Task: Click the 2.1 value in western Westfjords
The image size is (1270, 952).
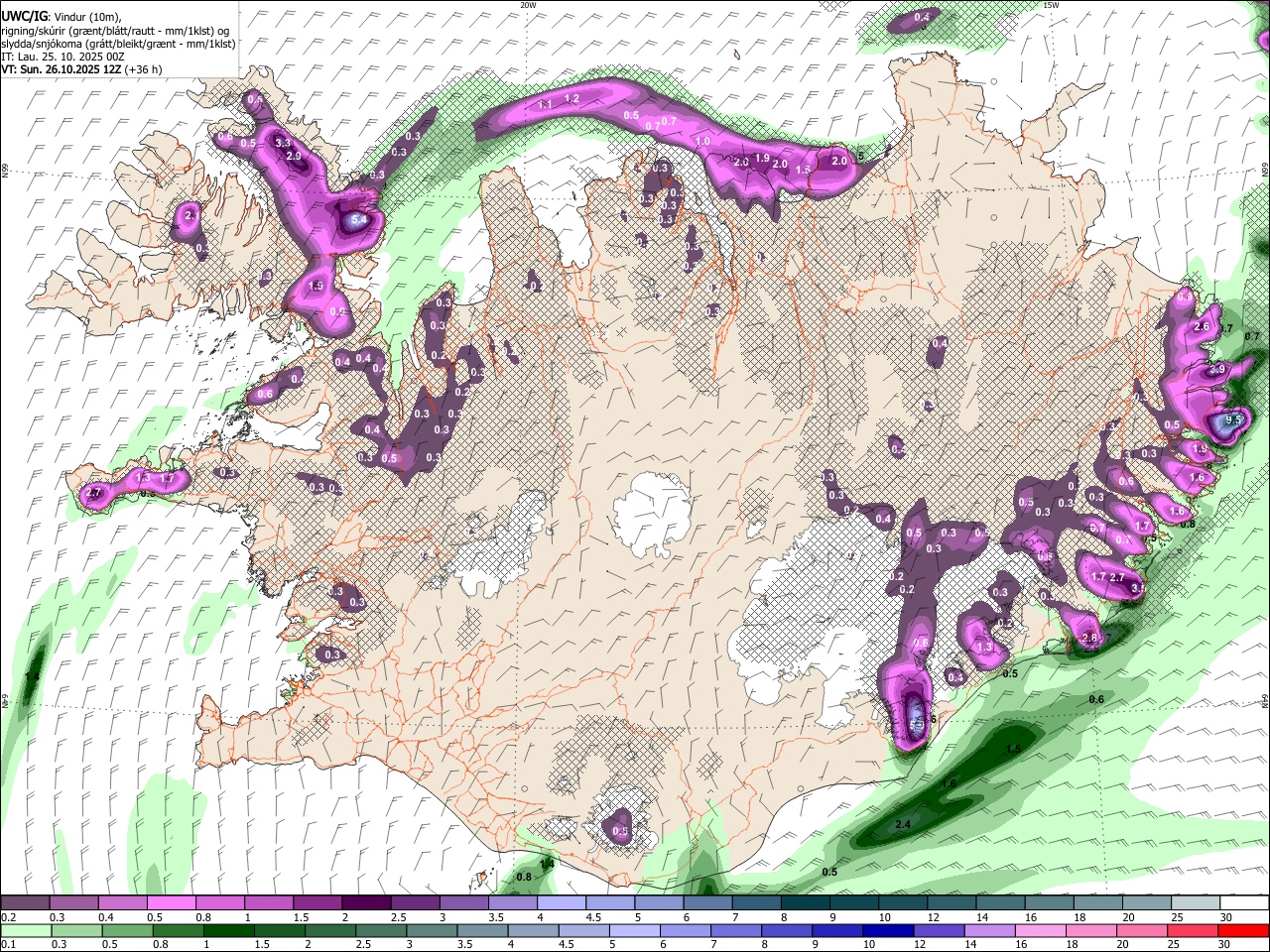Action: tap(191, 214)
